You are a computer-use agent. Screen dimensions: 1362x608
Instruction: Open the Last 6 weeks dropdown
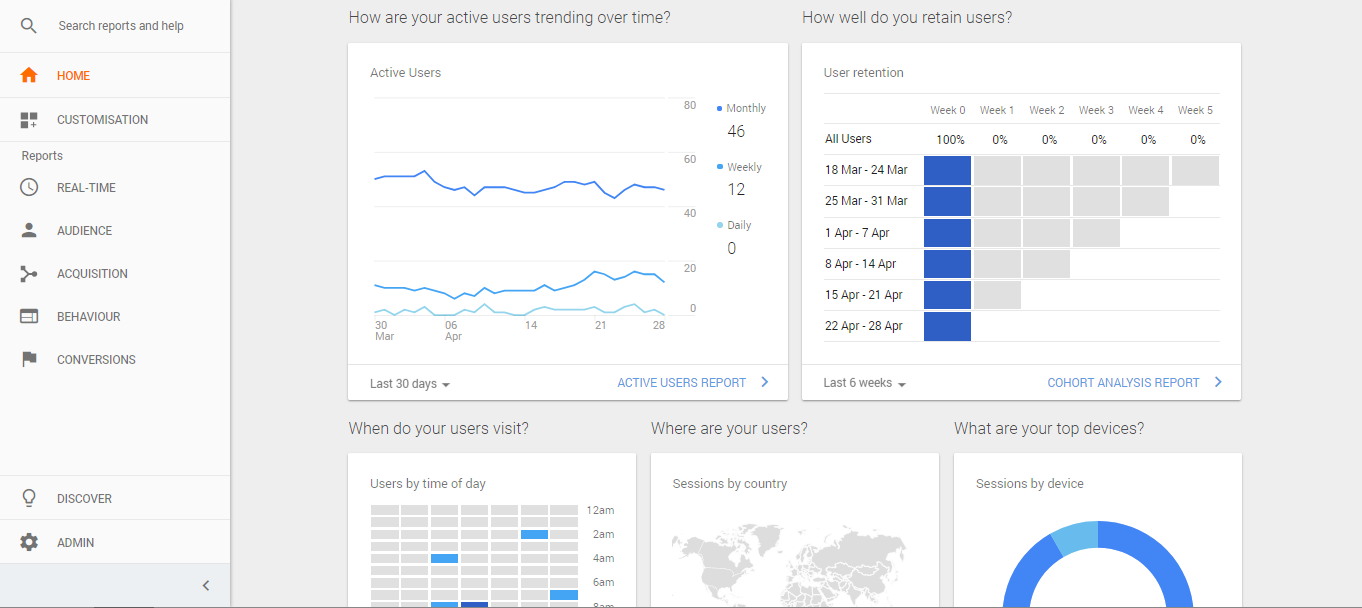point(865,383)
